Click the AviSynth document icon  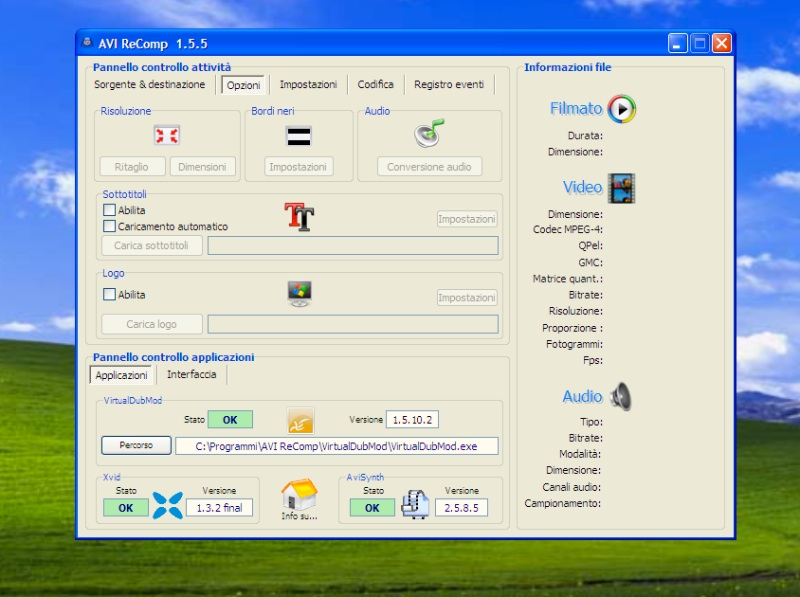pos(415,506)
